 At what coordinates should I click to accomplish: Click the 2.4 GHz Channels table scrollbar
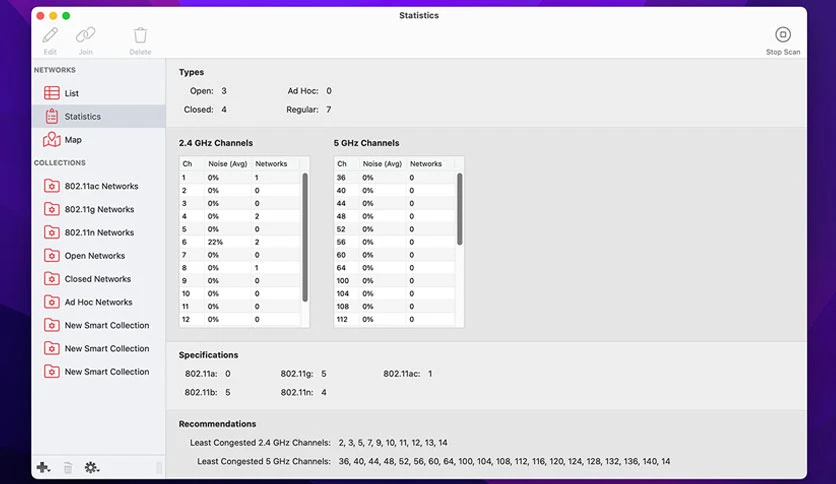(305, 237)
